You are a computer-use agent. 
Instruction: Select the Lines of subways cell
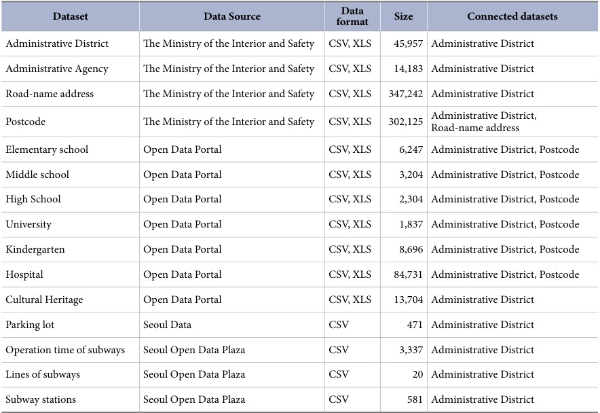pyautogui.click(x=43, y=374)
